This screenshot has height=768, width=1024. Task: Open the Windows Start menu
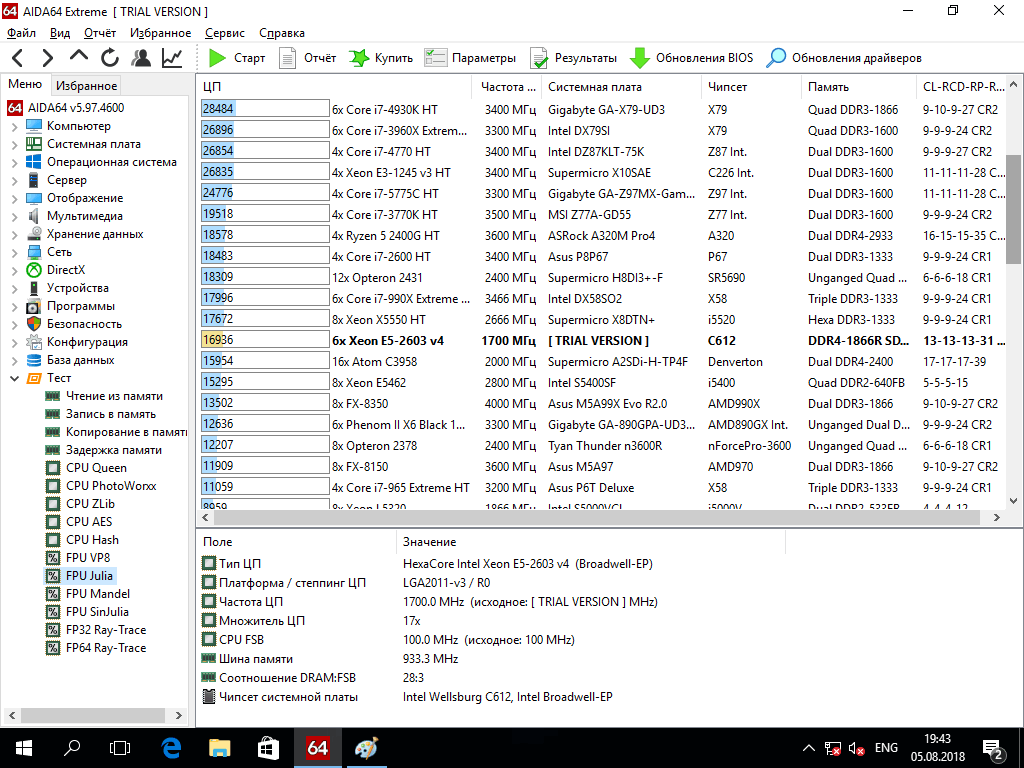click(x=24, y=748)
